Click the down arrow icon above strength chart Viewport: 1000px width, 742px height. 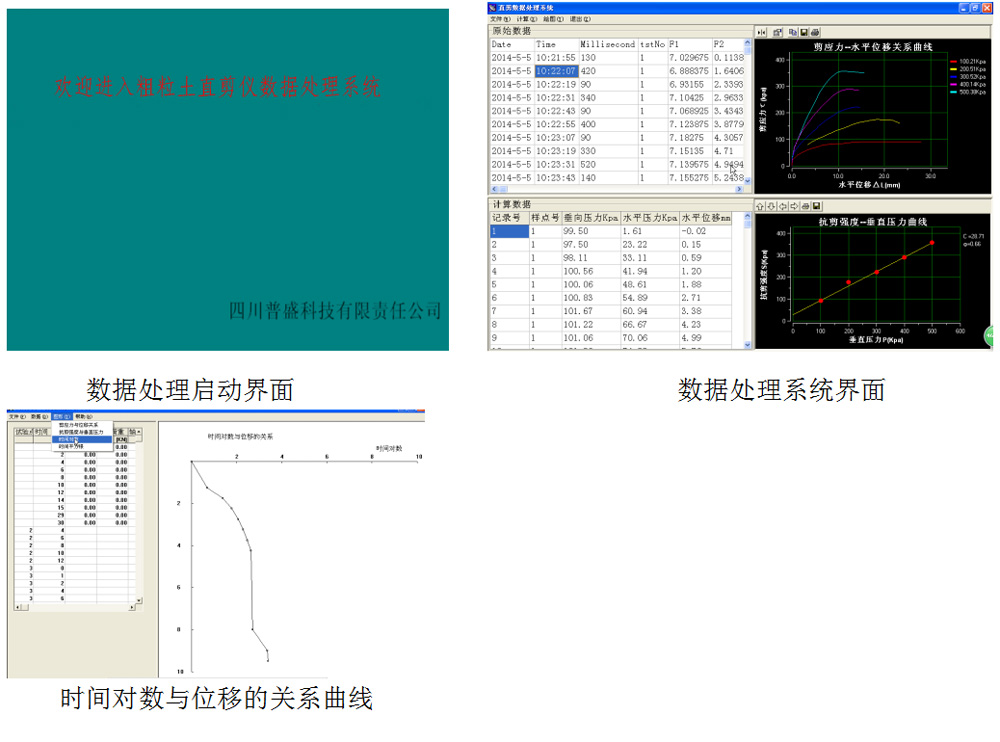(772, 206)
